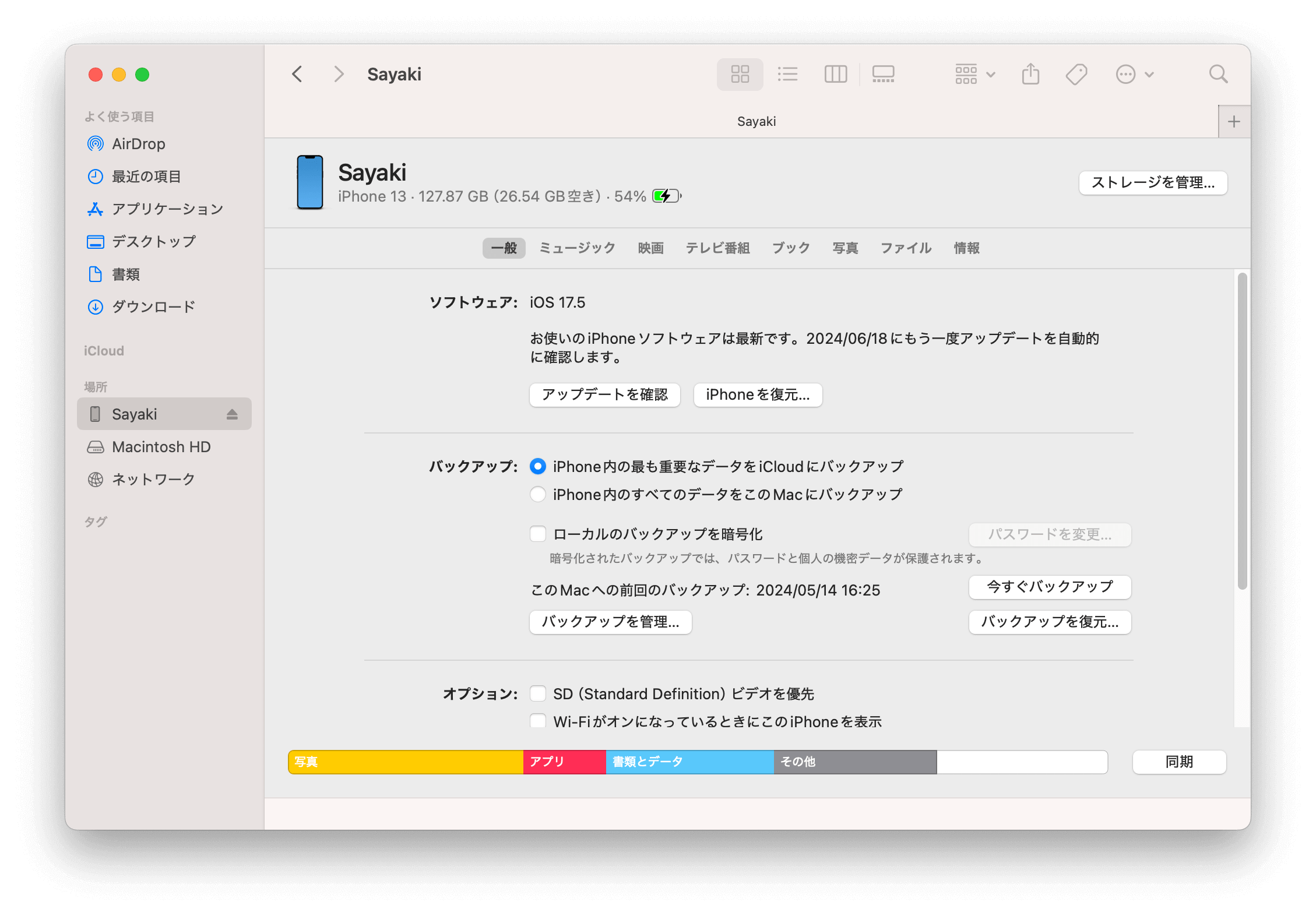Viewport: 1316px width, 916px height.
Task: Select the 一般 tab
Action: coord(504,248)
